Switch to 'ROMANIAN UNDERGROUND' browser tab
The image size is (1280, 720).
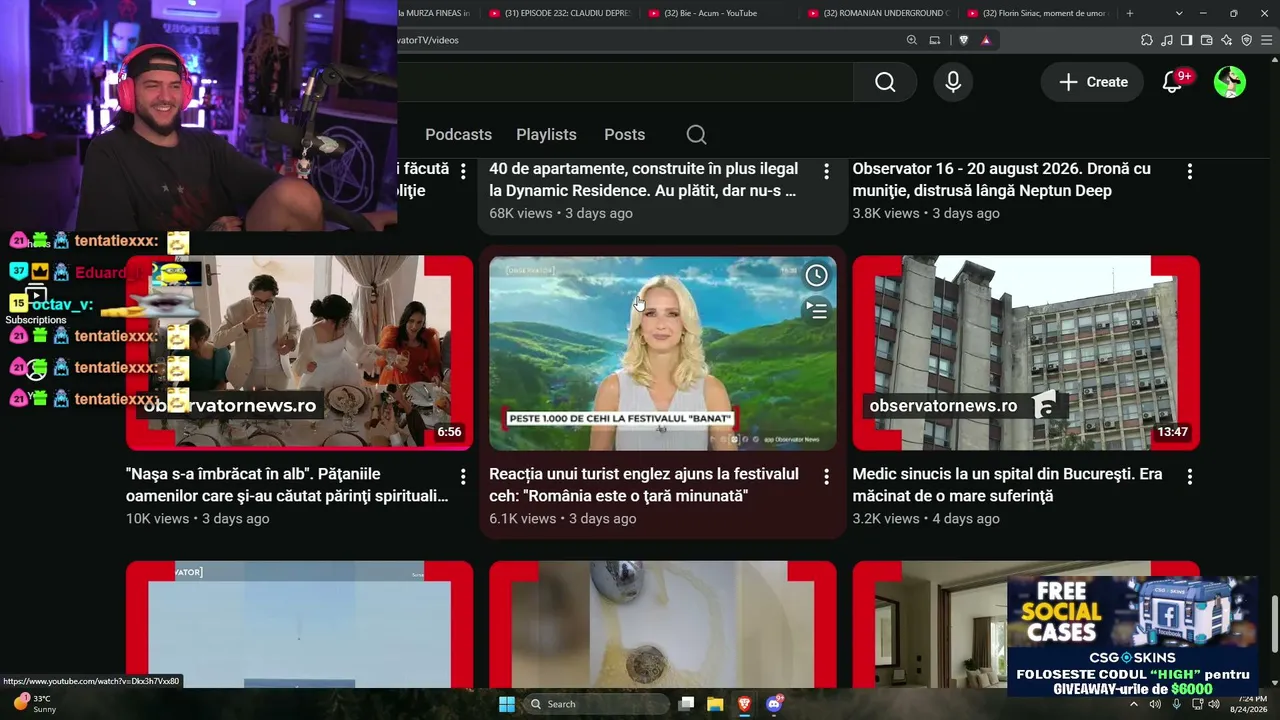click(x=878, y=13)
